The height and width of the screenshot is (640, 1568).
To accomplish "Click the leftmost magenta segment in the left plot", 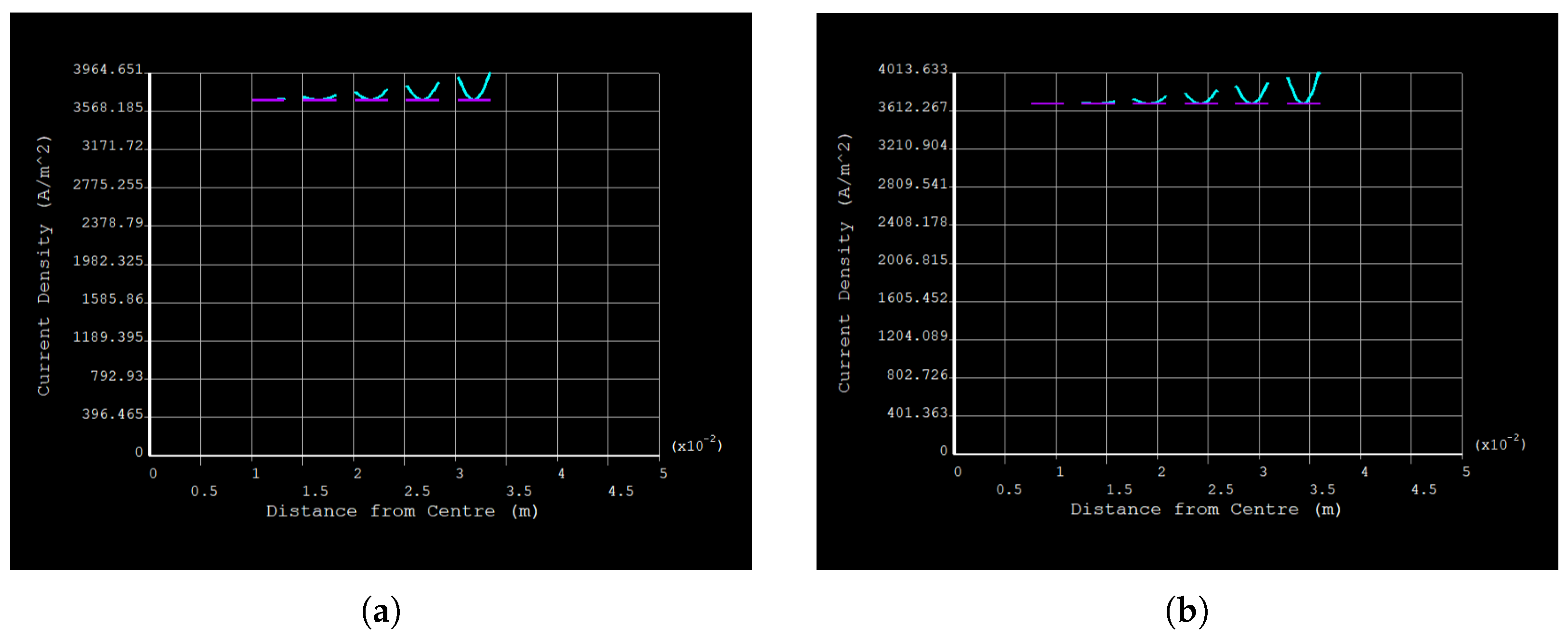I will click(268, 100).
